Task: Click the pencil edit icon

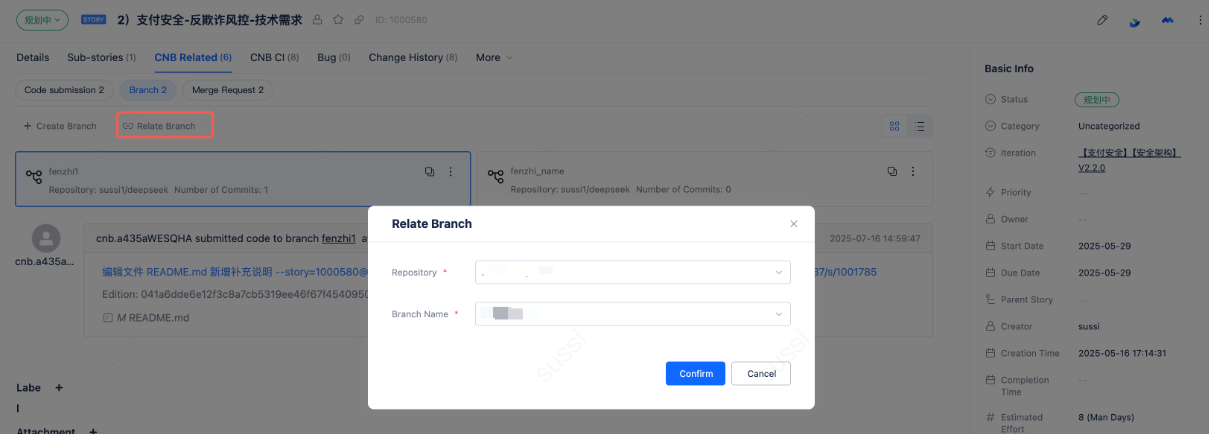Action: point(1102,20)
